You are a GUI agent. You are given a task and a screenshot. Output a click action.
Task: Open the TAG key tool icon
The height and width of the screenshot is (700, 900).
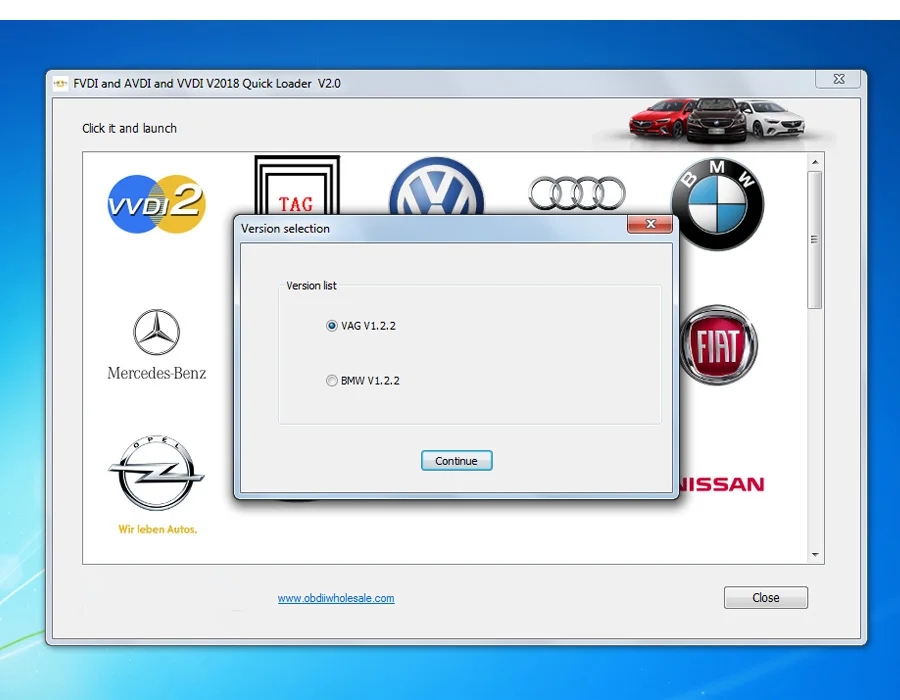click(x=297, y=185)
